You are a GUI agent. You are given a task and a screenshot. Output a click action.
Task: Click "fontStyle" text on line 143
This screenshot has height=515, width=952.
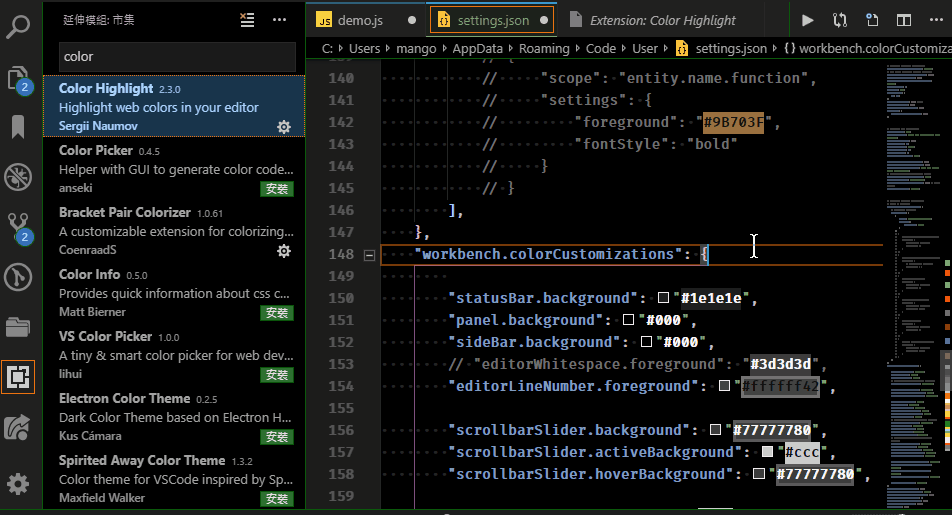pyautogui.click(x=621, y=144)
